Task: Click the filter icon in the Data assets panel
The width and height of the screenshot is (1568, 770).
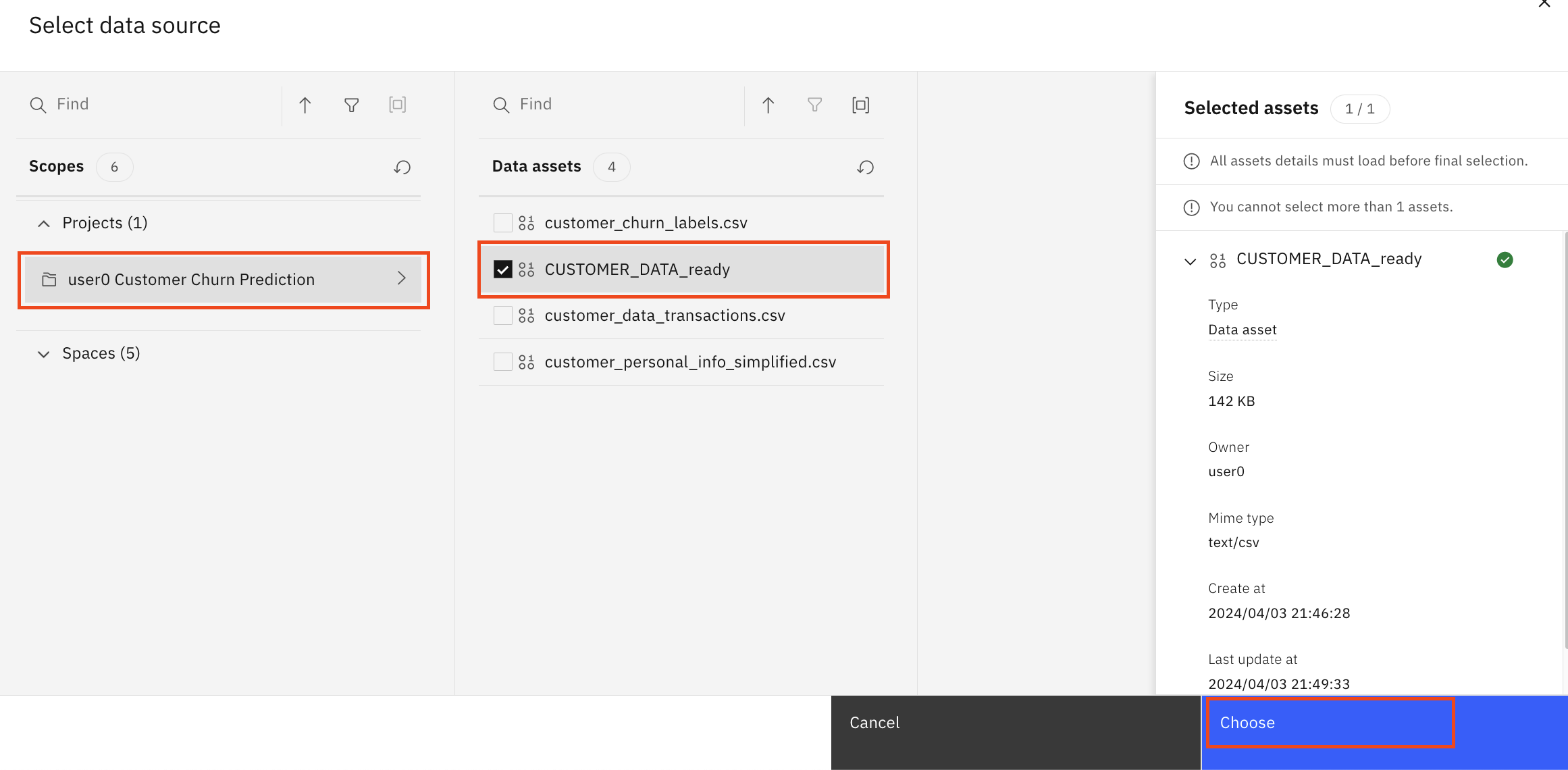Action: pos(815,103)
